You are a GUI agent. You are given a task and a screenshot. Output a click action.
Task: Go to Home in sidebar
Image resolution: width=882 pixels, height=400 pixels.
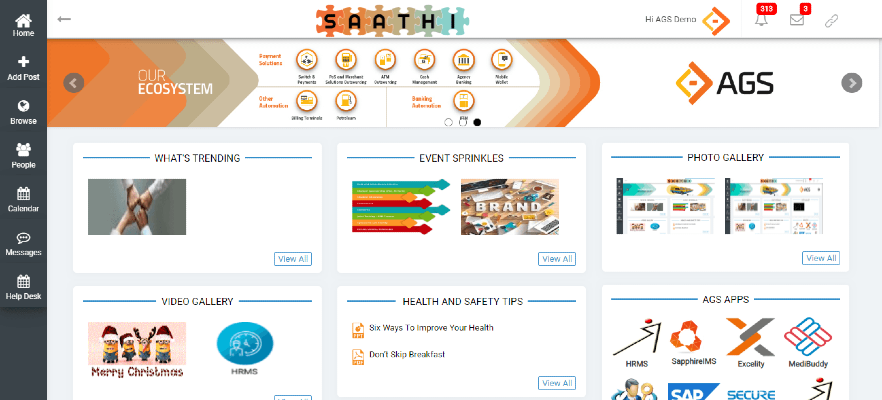[x=23, y=25]
